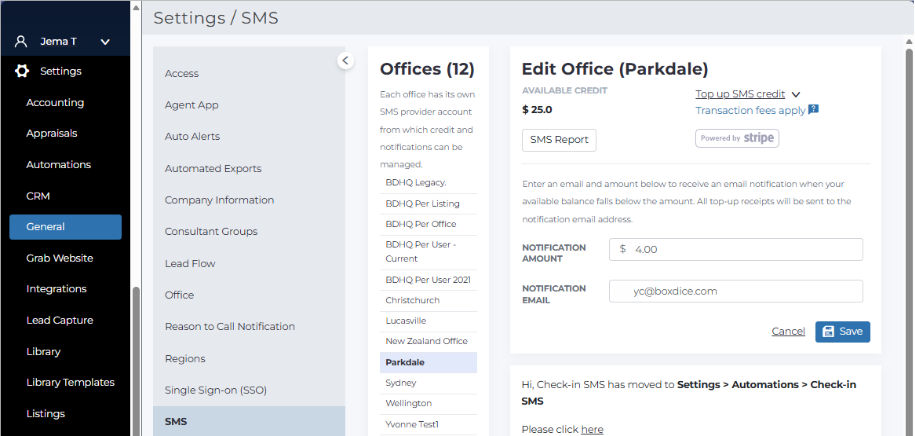The height and width of the screenshot is (436, 915).
Task: Click the left sidebar scrollbar thumb
Action: (x=136, y=361)
